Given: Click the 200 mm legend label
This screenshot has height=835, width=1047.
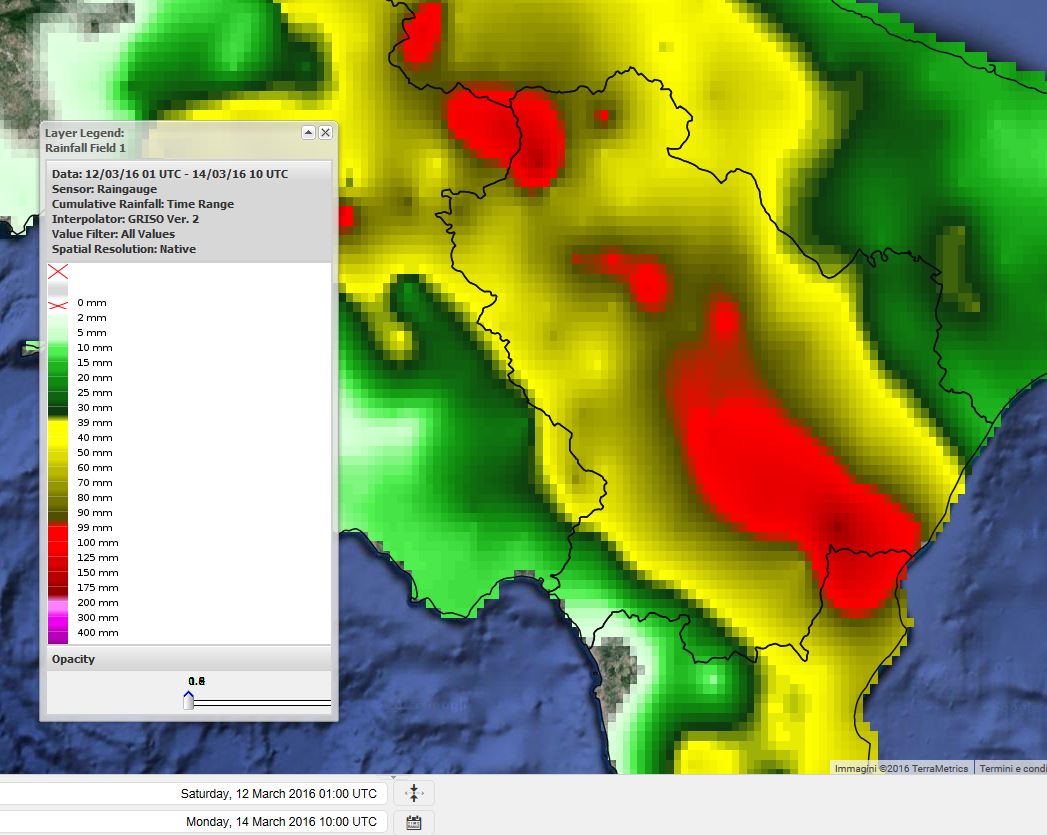Looking at the screenshot, I should click(x=97, y=603).
